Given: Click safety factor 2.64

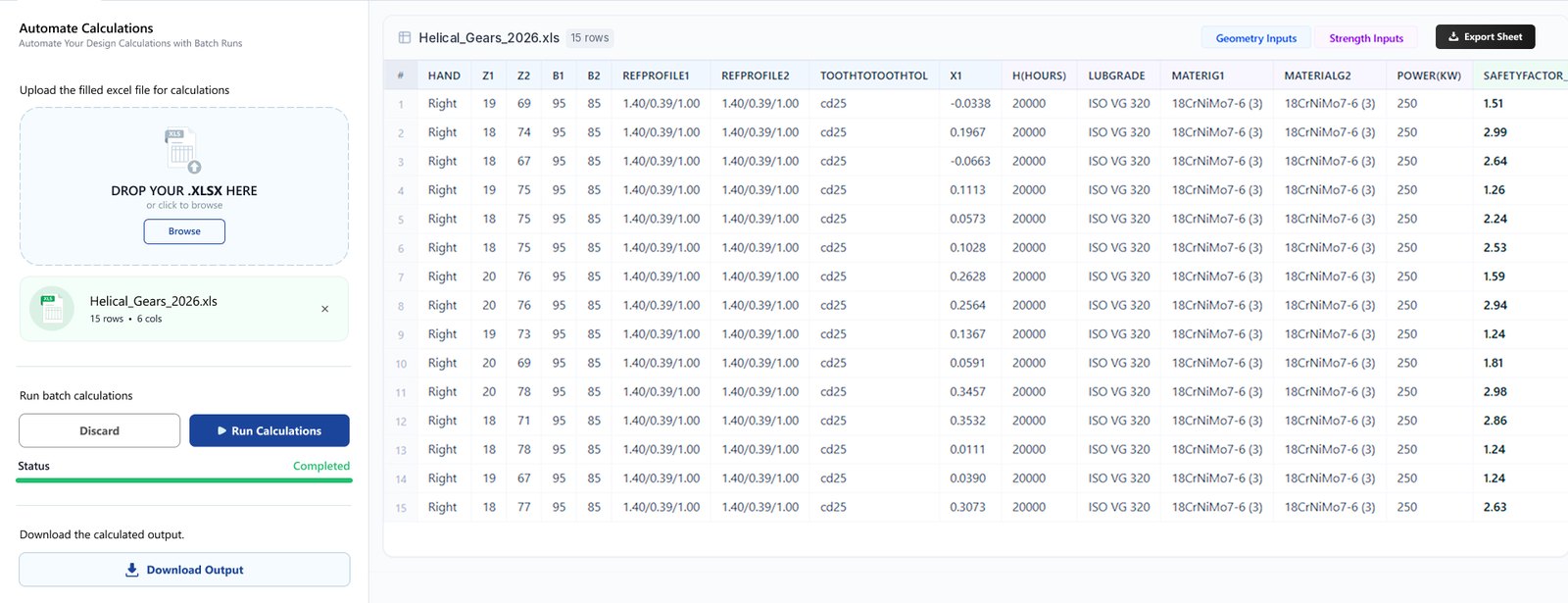Looking at the screenshot, I should (x=1494, y=161).
